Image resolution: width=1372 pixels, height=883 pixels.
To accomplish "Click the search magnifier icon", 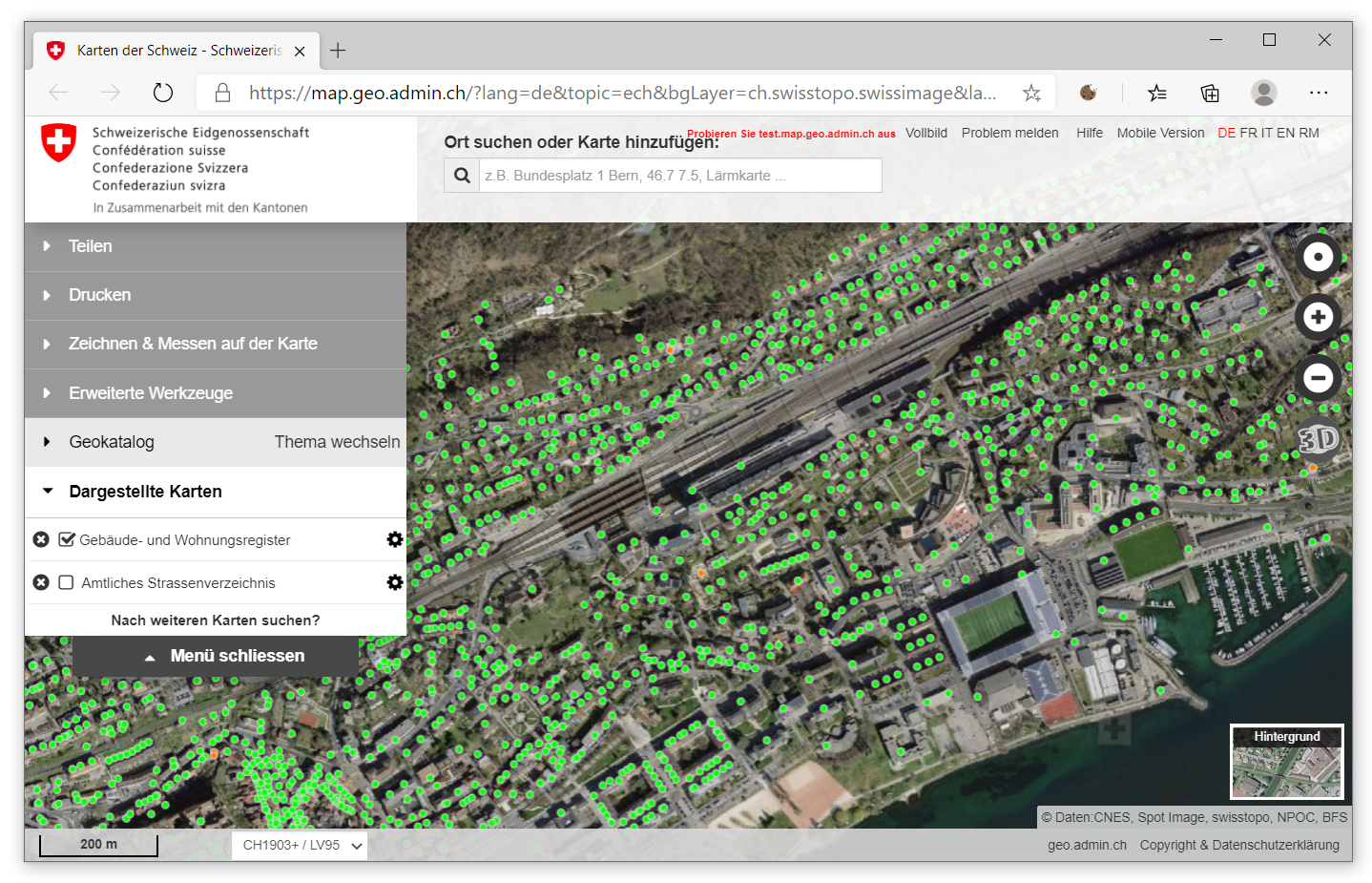I will (462, 176).
